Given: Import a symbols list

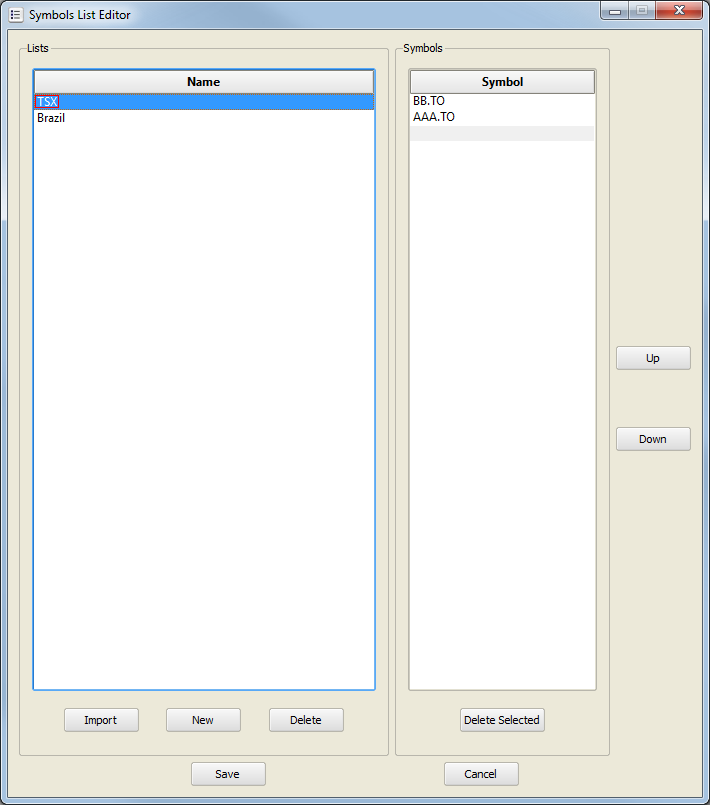Looking at the screenshot, I should tap(101, 720).
